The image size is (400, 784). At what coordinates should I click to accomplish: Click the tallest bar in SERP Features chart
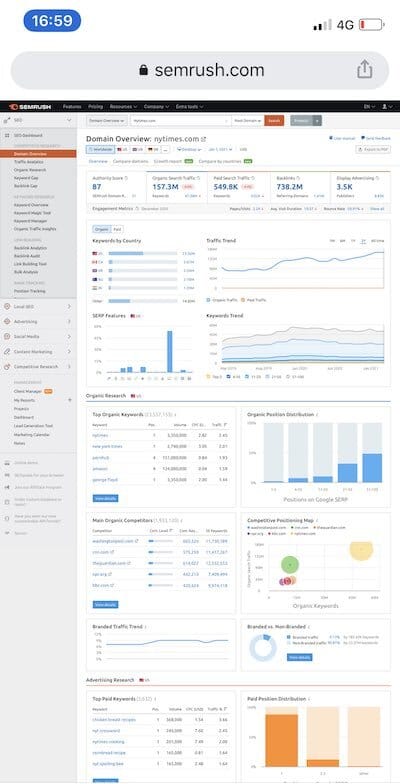point(170,352)
